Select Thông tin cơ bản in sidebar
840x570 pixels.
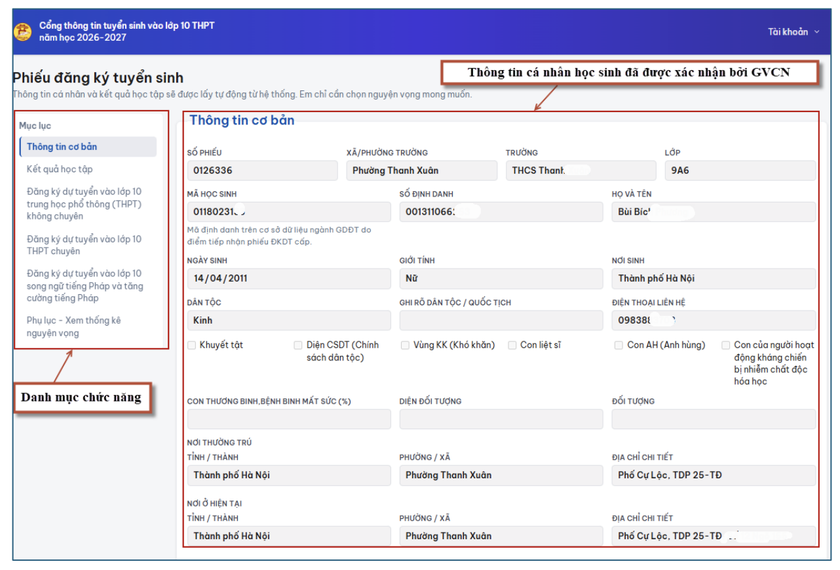click(62, 147)
